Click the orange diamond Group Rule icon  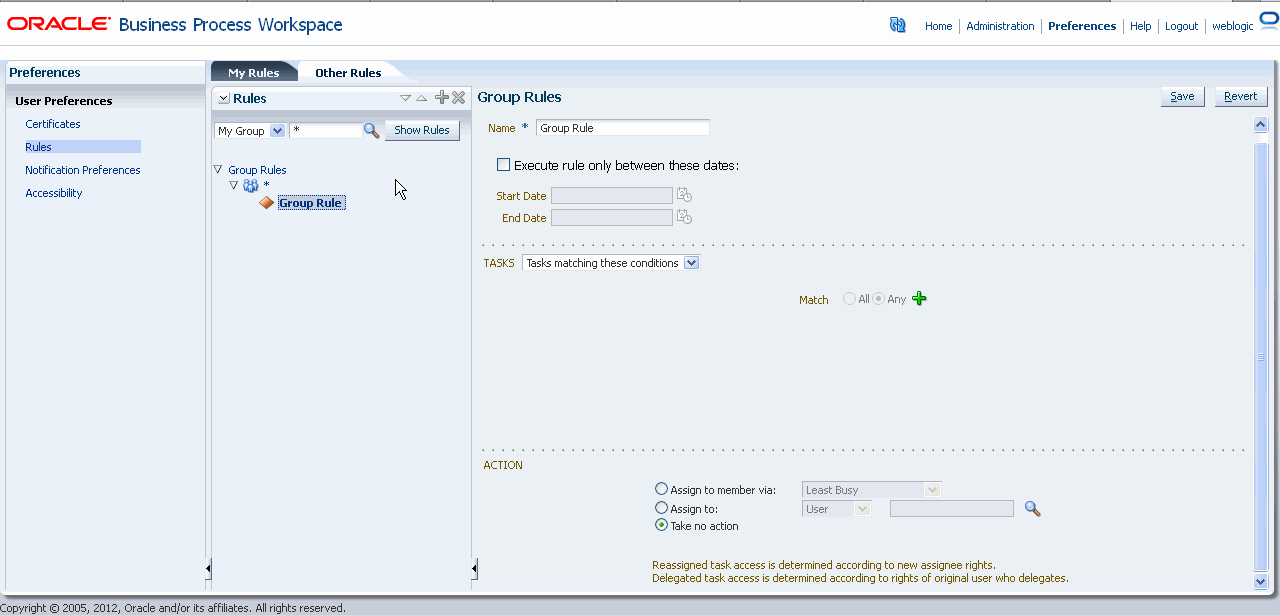click(x=266, y=203)
